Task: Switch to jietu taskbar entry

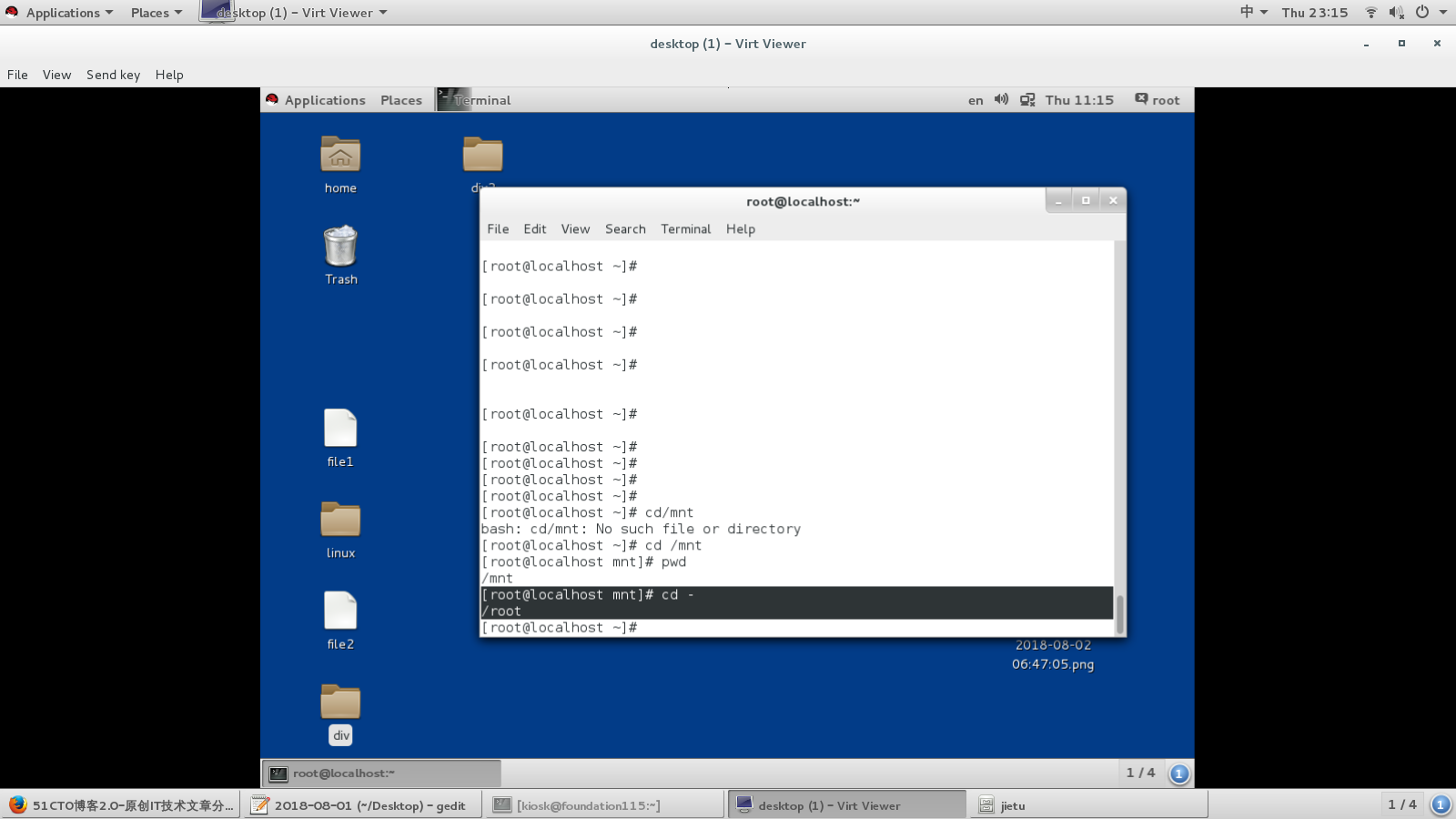Action: [1089, 805]
